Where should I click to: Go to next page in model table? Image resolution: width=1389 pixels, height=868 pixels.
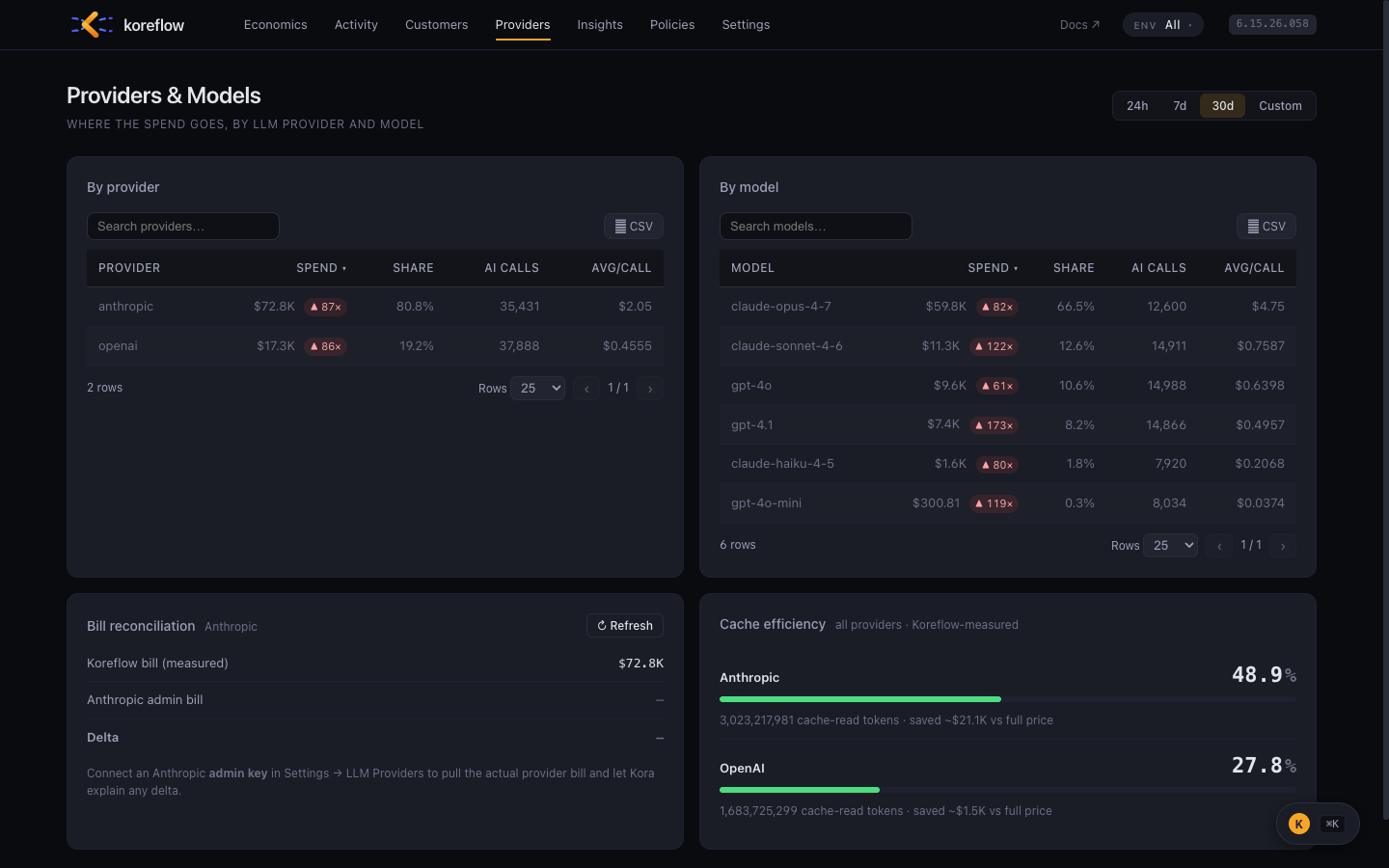(1283, 546)
